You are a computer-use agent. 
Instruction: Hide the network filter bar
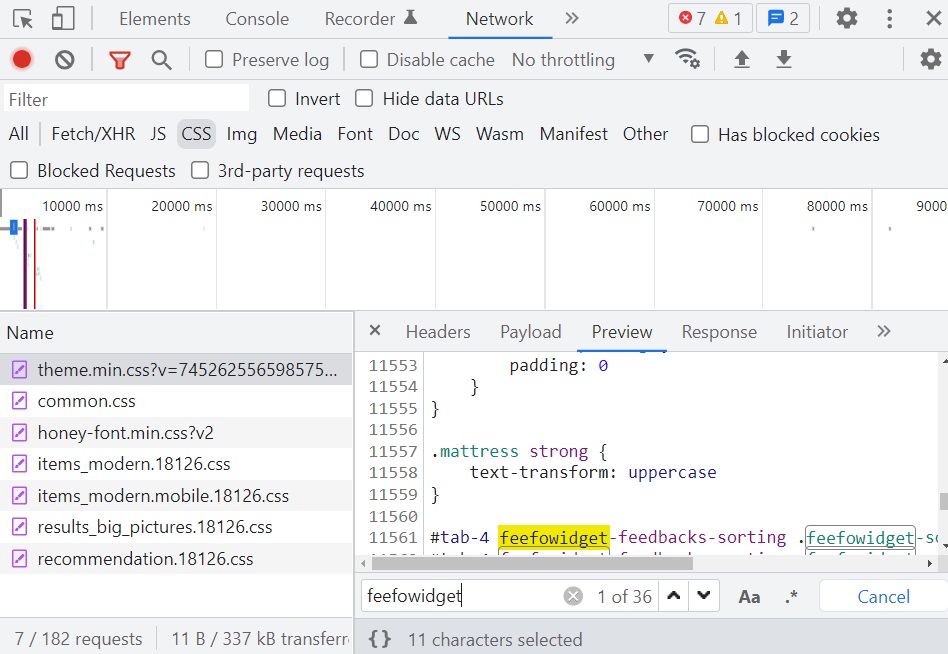tap(120, 60)
